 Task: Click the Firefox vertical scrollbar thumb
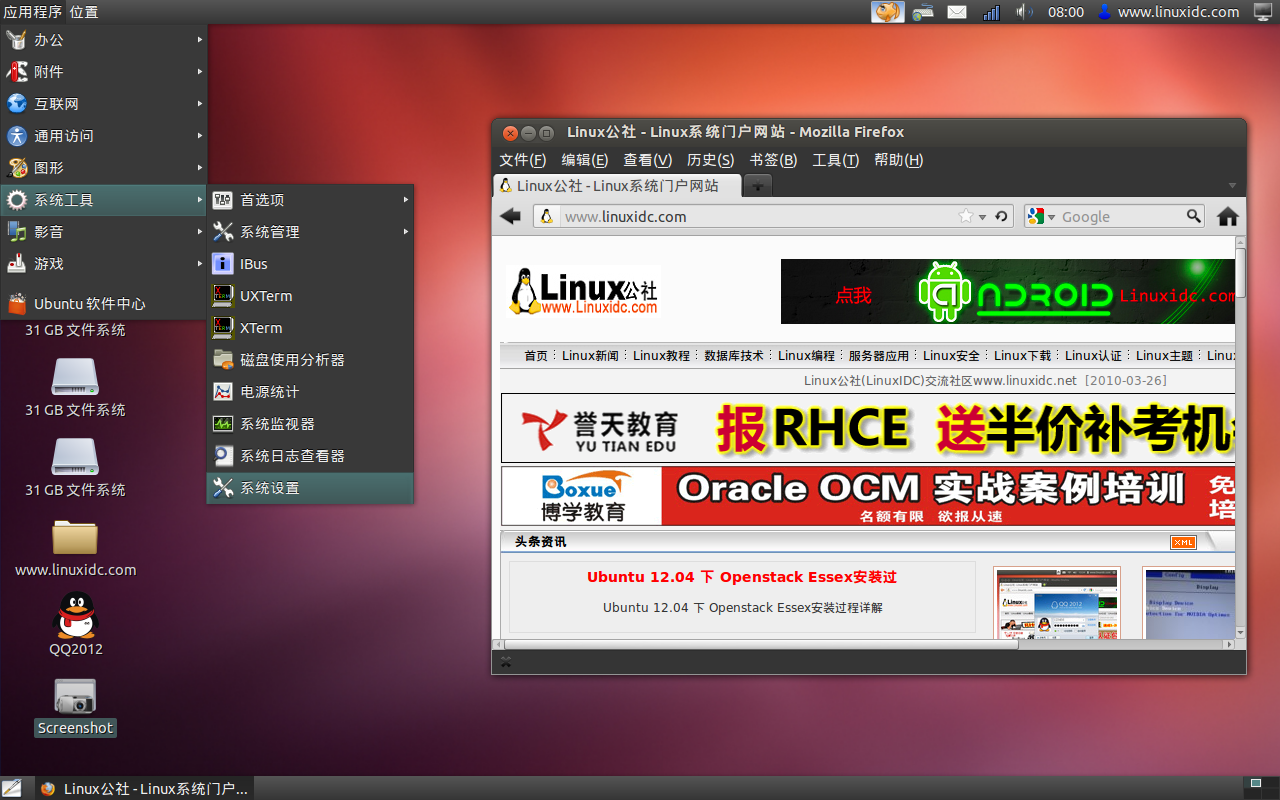tap(1240, 272)
